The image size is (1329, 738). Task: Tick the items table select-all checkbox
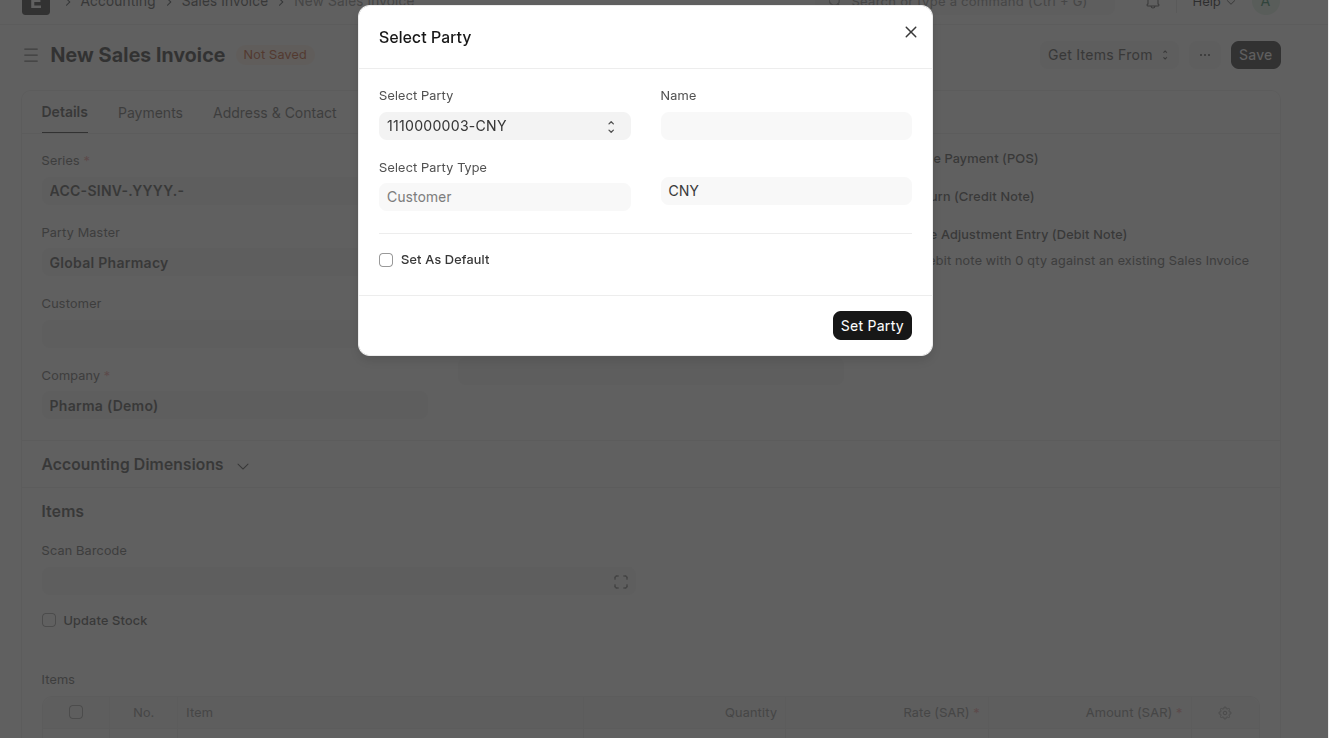click(76, 712)
